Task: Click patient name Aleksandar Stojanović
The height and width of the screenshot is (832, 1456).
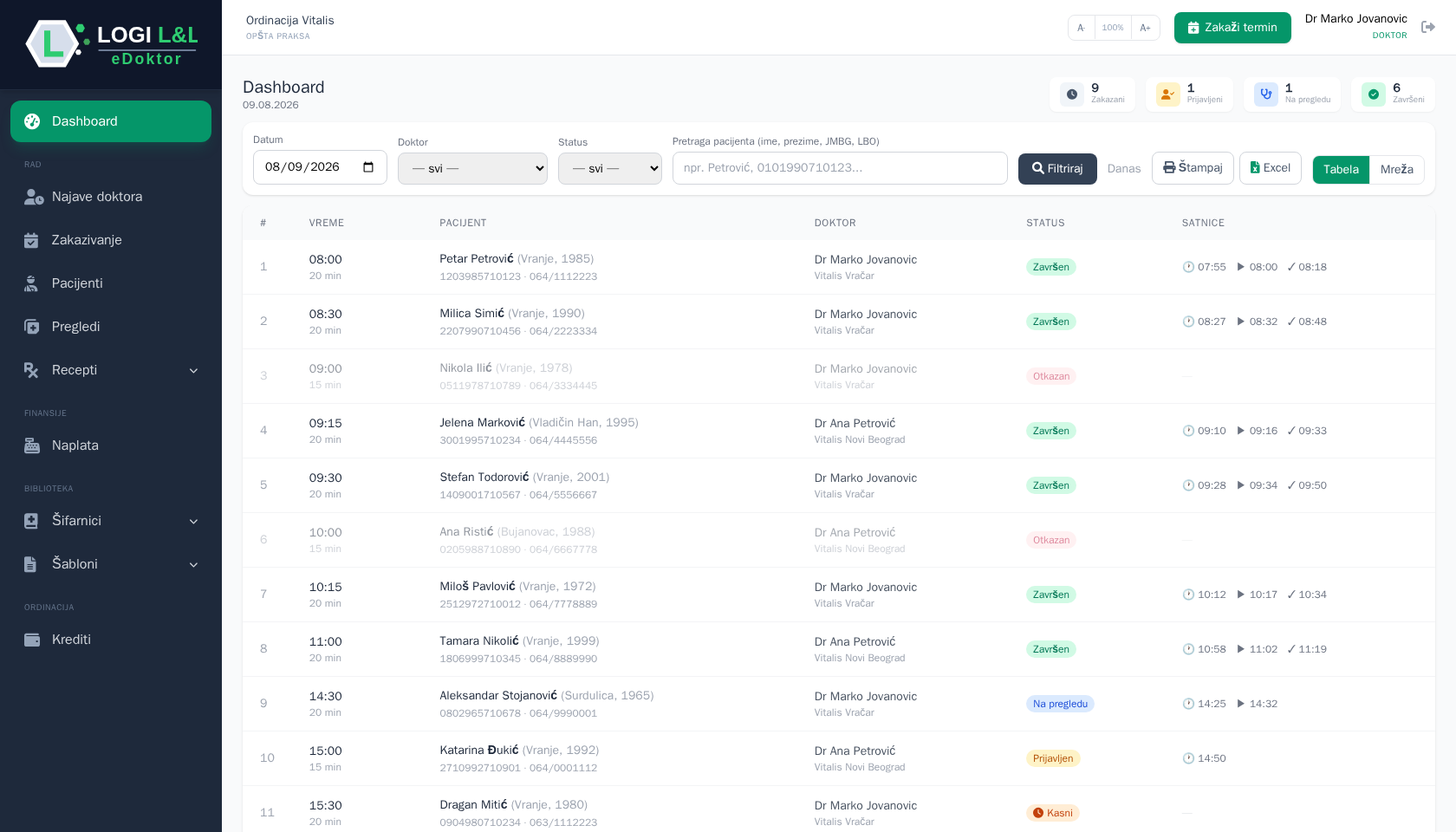Action: click(x=498, y=696)
